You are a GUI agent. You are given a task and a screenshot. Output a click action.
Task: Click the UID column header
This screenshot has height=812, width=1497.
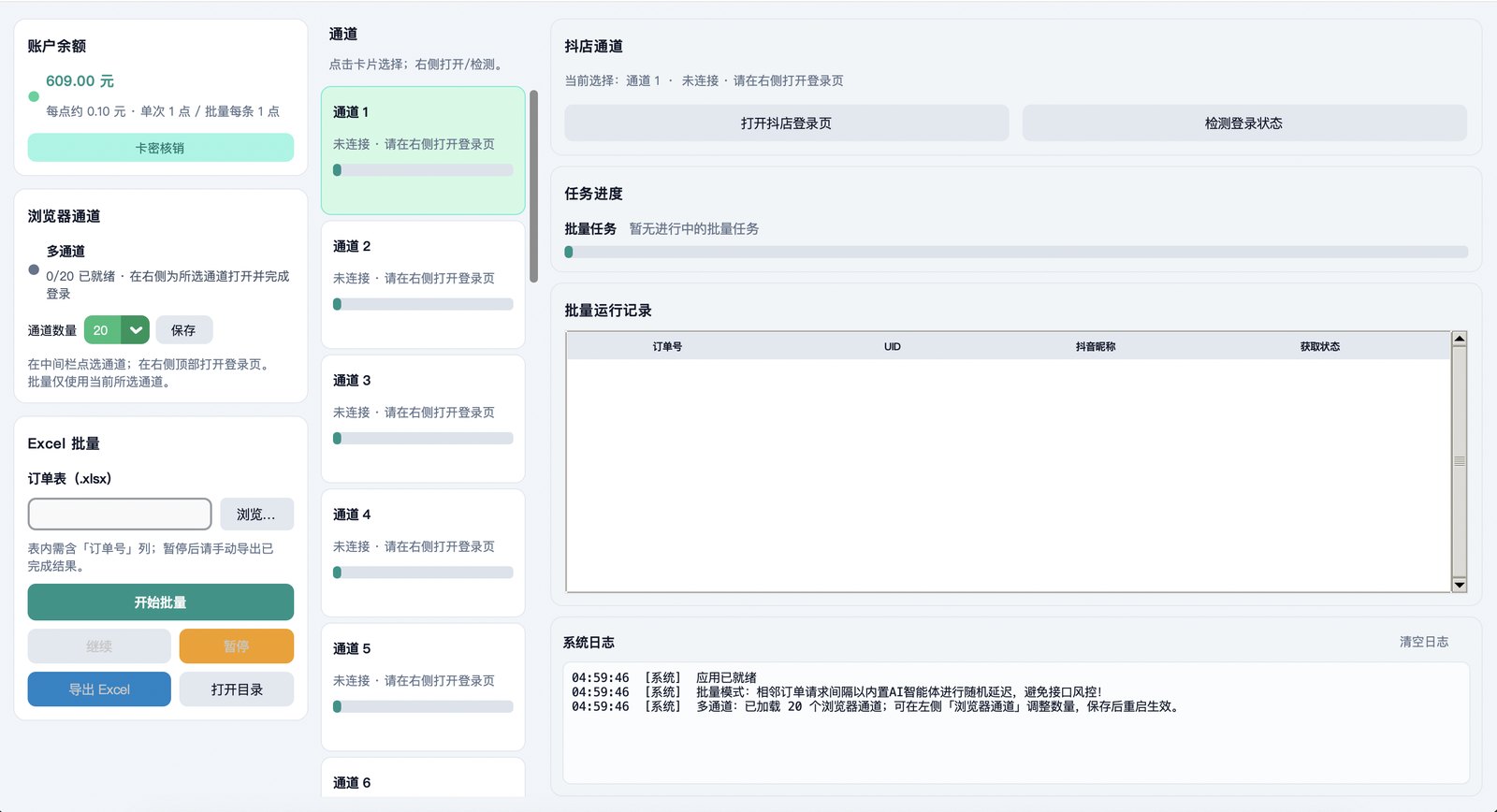pos(893,346)
